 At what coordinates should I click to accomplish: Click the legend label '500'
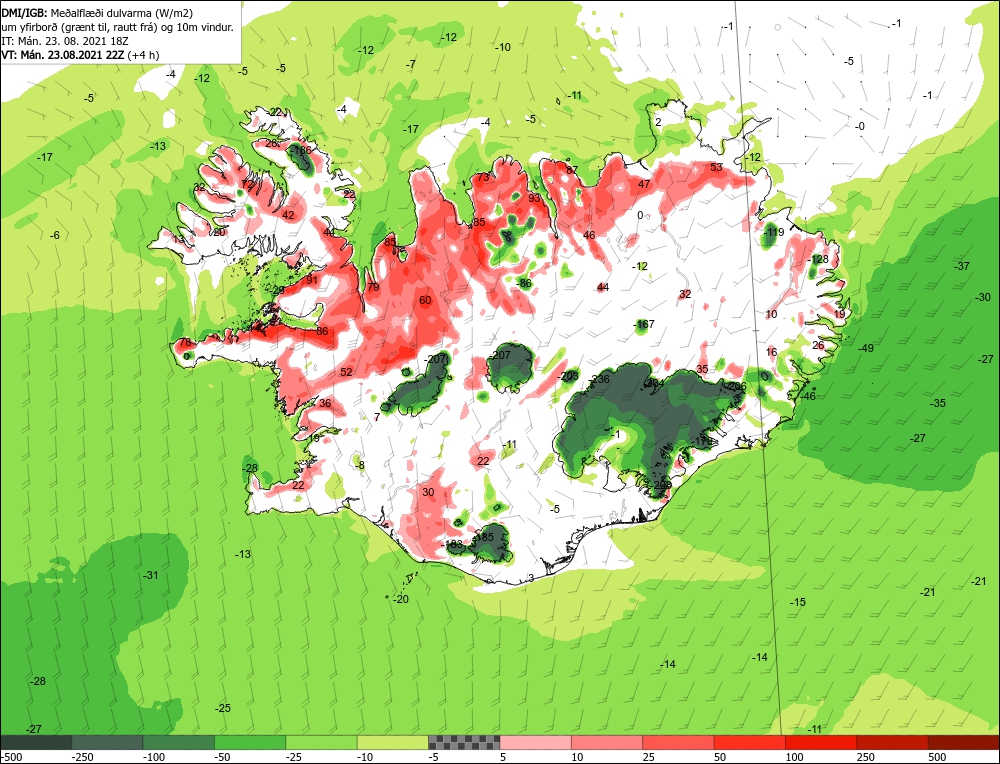938,757
